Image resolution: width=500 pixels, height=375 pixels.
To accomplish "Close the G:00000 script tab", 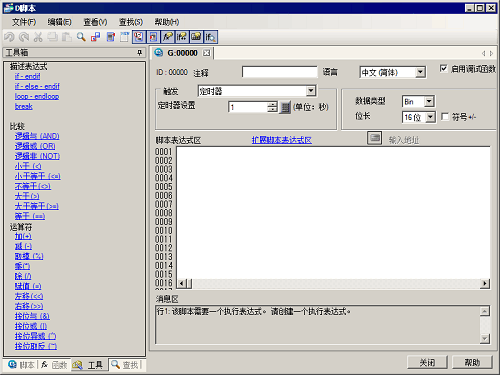I will (207, 53).
